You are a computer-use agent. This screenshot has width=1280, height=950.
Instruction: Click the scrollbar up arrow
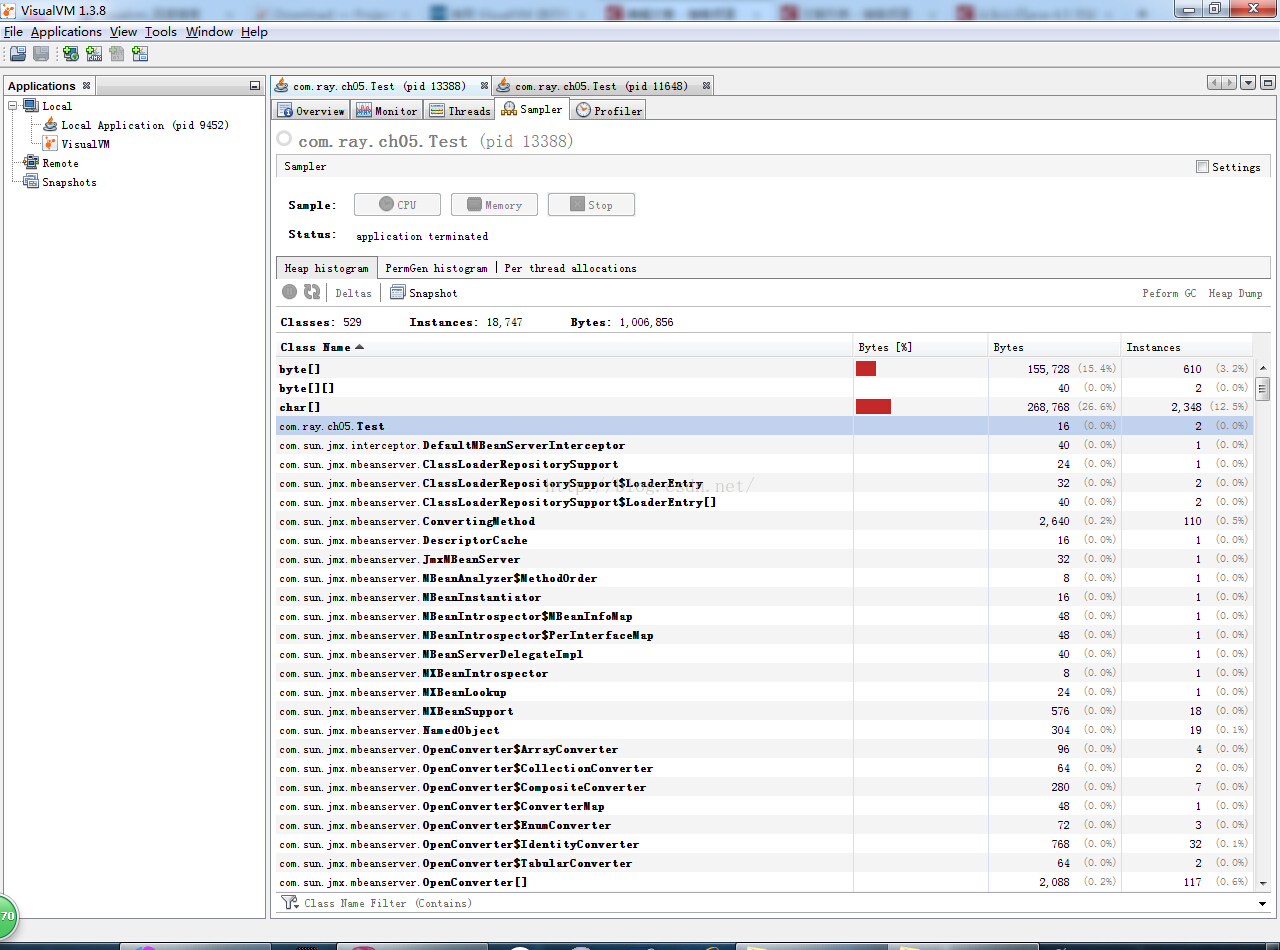[1262, 368]
